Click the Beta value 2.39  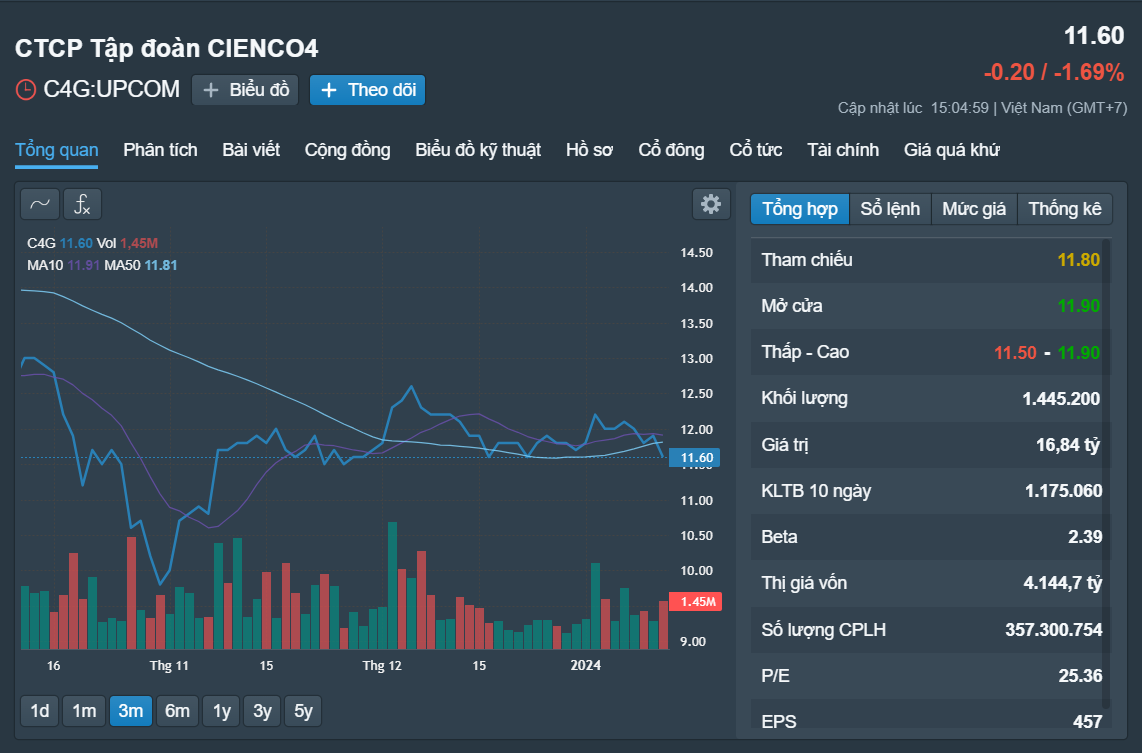1085,537
